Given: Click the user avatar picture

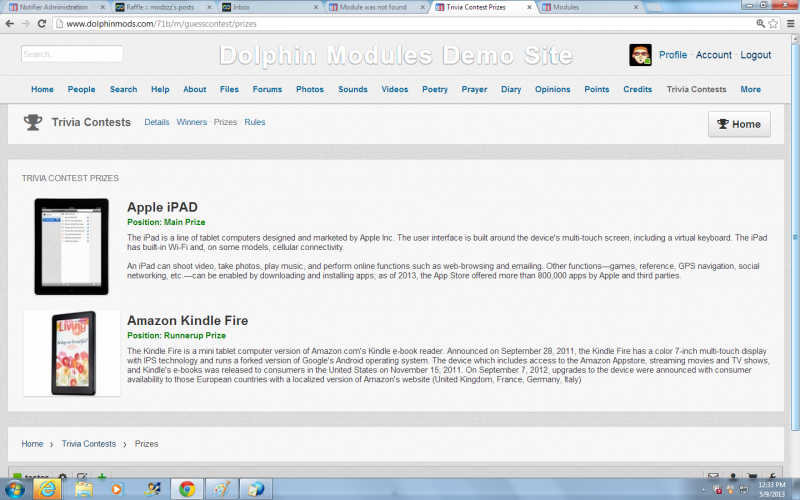Looking at the screenshot, I should tap(640, 55).
